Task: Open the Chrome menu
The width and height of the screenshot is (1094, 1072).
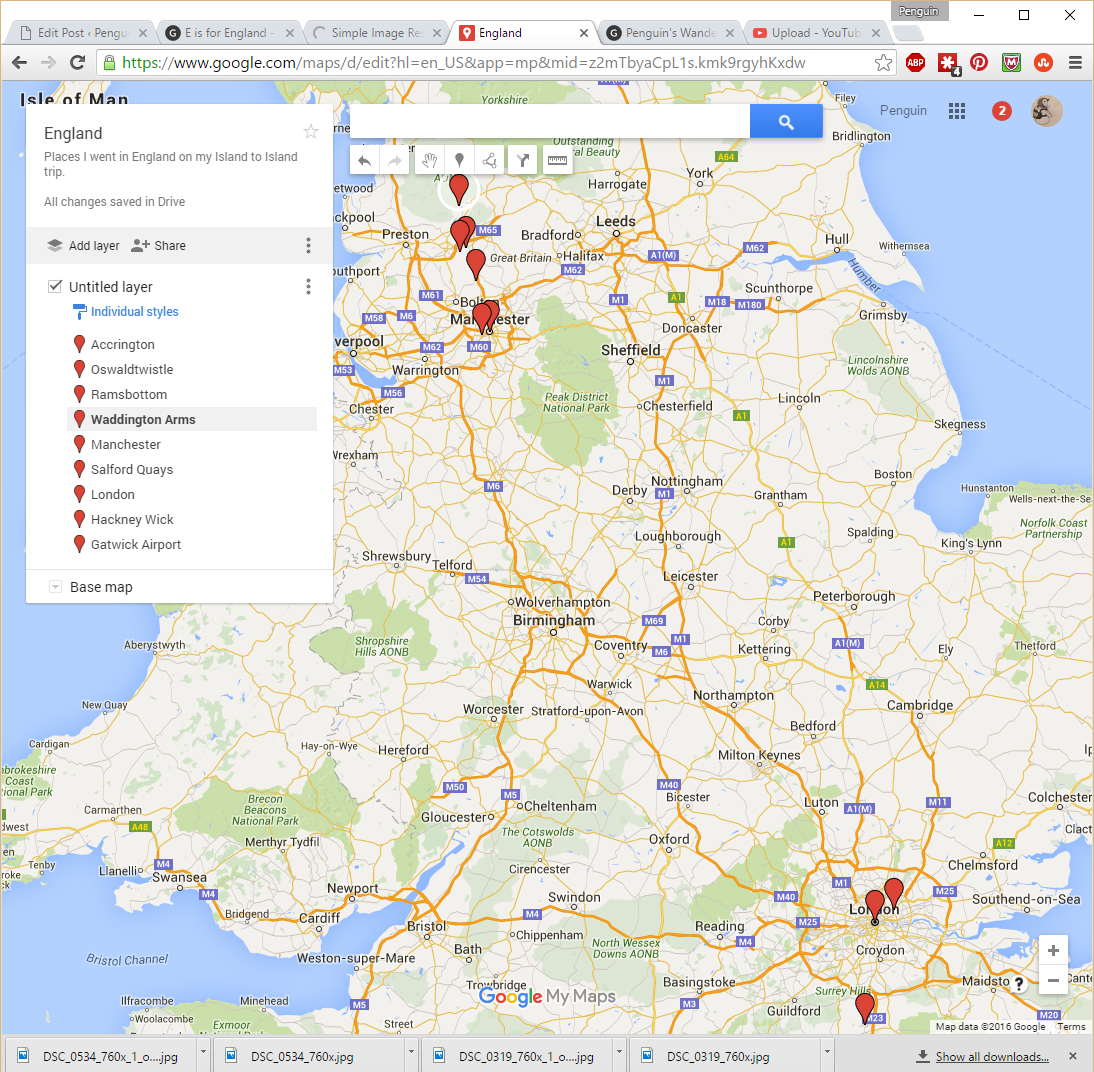Action: tap(1075, 63)
